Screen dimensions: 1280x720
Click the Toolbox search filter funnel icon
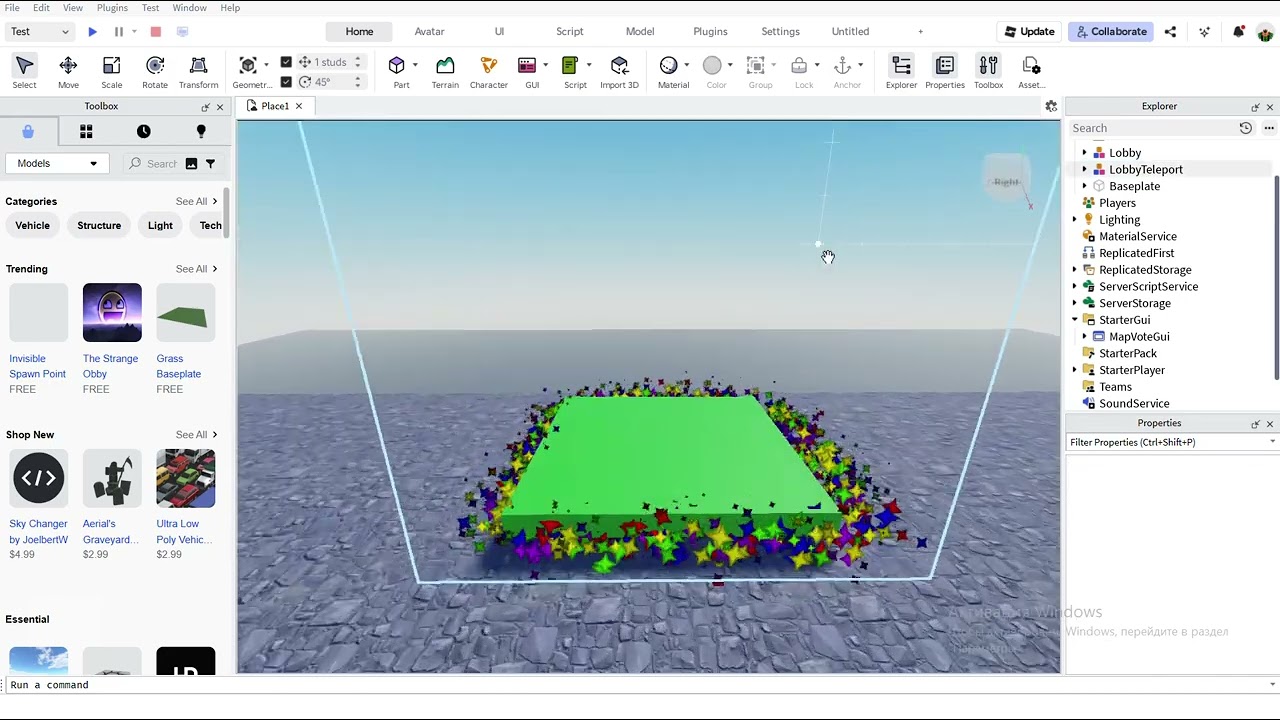point(210,164)
